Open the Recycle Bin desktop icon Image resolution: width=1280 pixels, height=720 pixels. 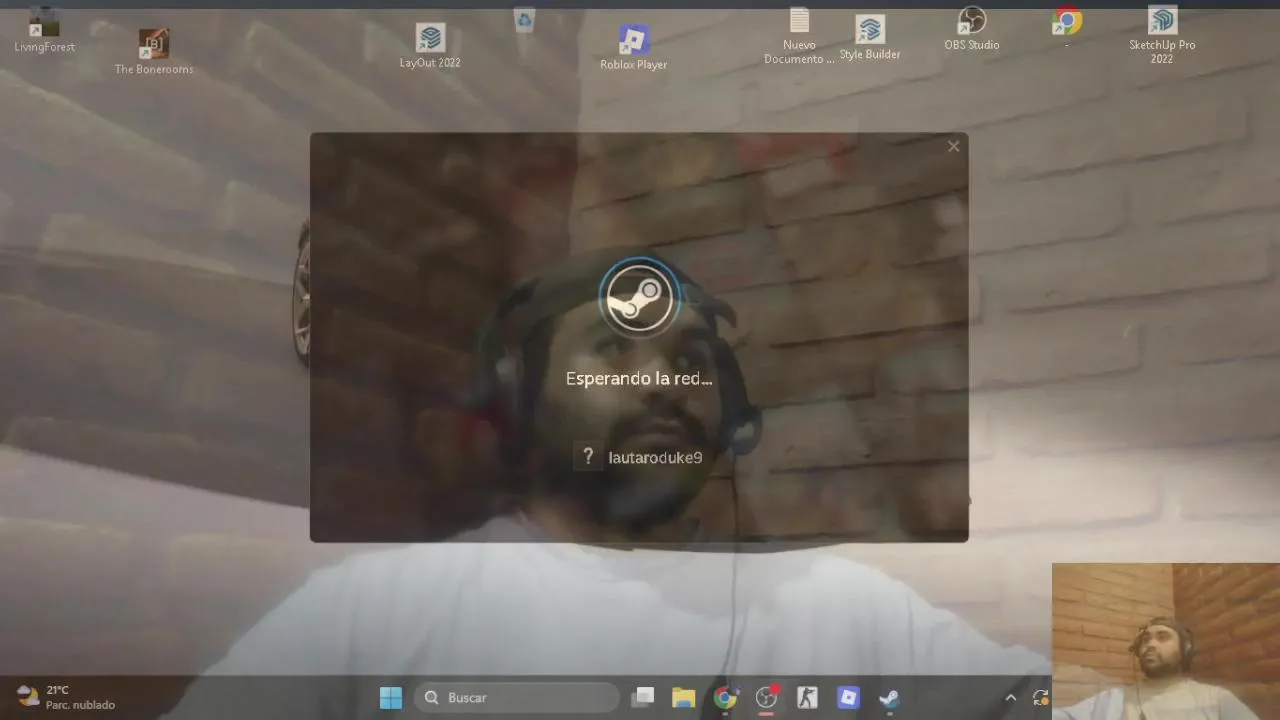(525, 20)
